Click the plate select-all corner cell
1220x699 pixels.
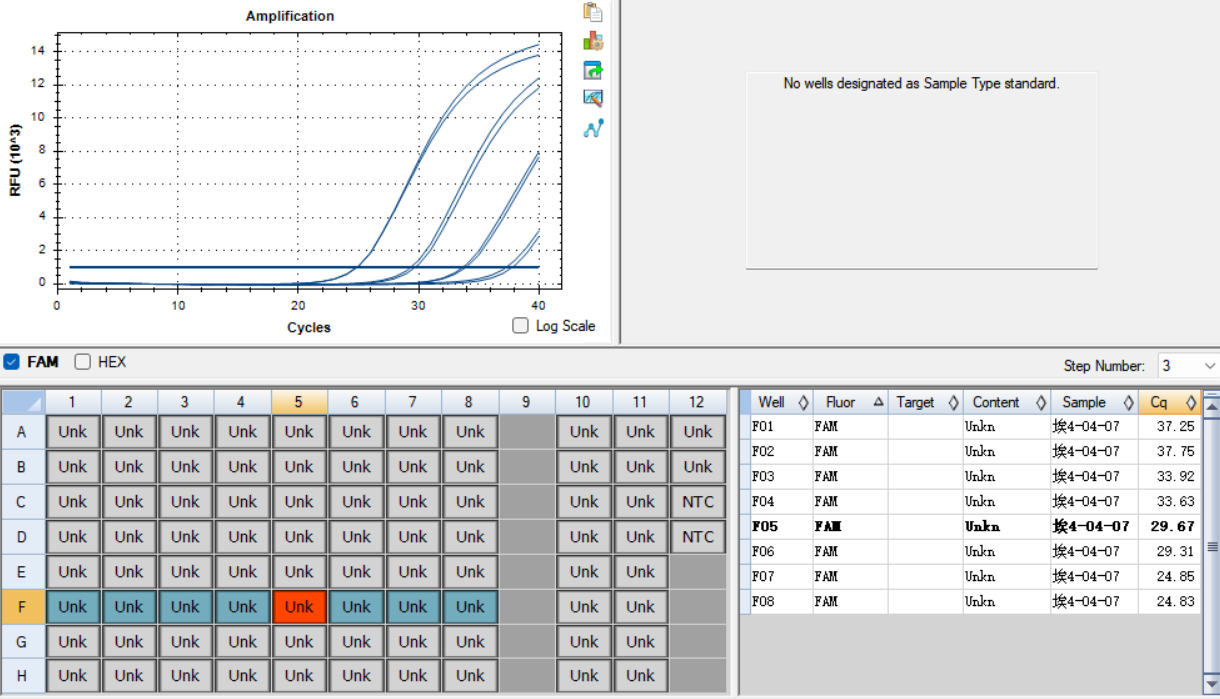point(22,401)
